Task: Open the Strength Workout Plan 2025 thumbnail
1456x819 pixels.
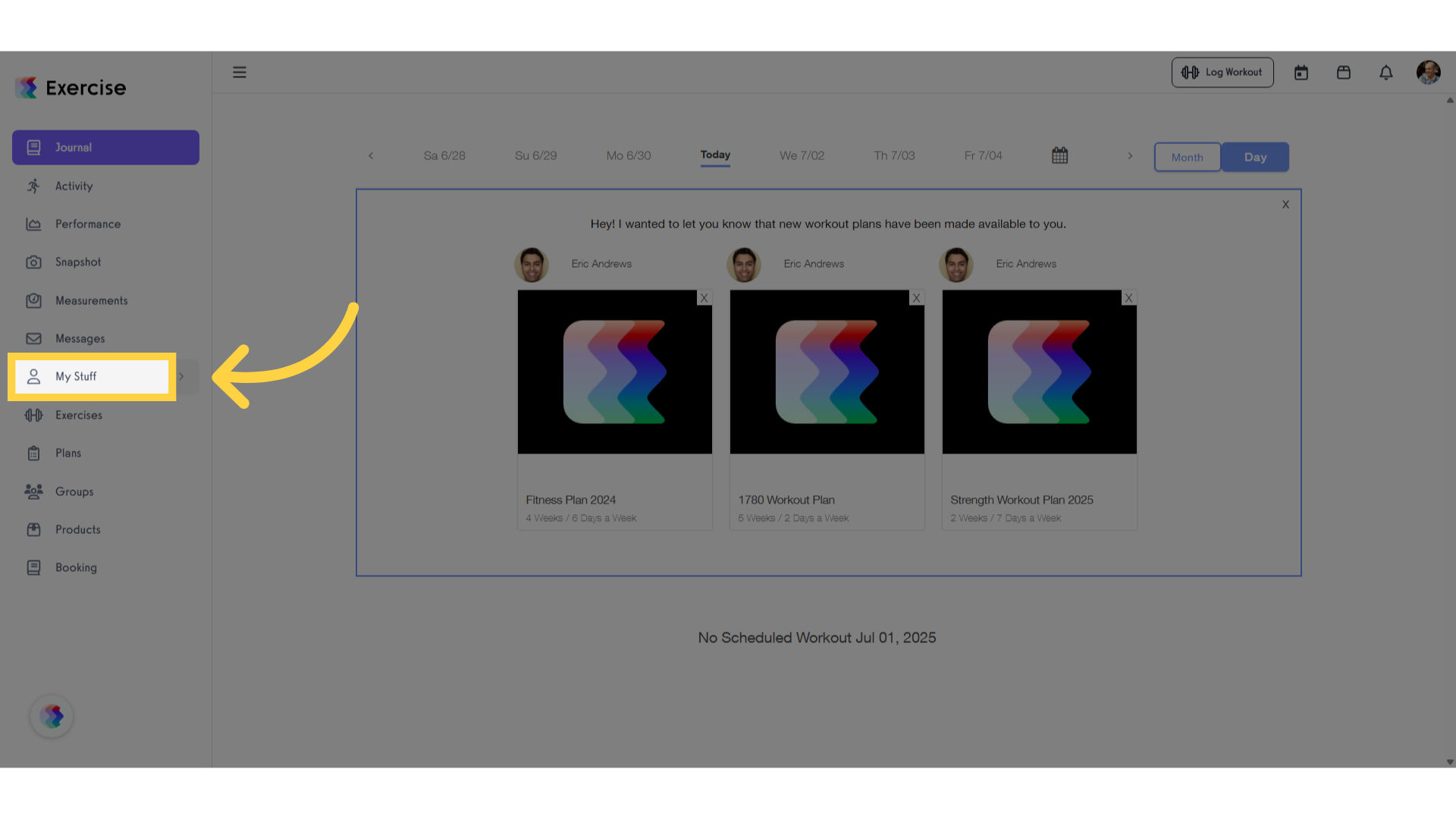Action: click(1040, 372)
